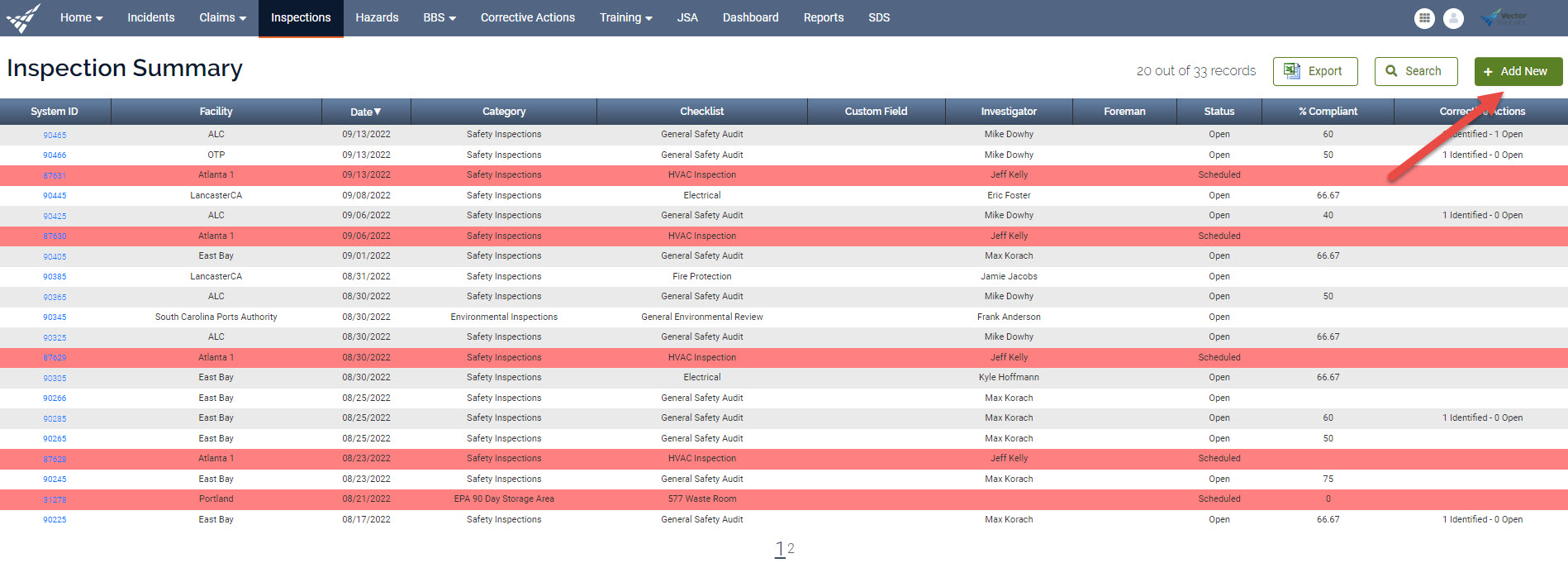Go to the Corrective Actions tab
1568x563 pixels.
tap(527, 17)
